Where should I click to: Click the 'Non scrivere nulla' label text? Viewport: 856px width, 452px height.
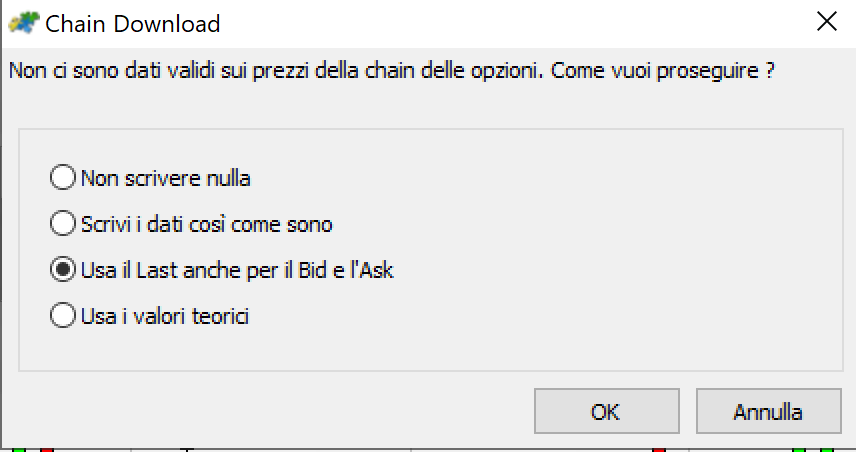click(165, 179)
